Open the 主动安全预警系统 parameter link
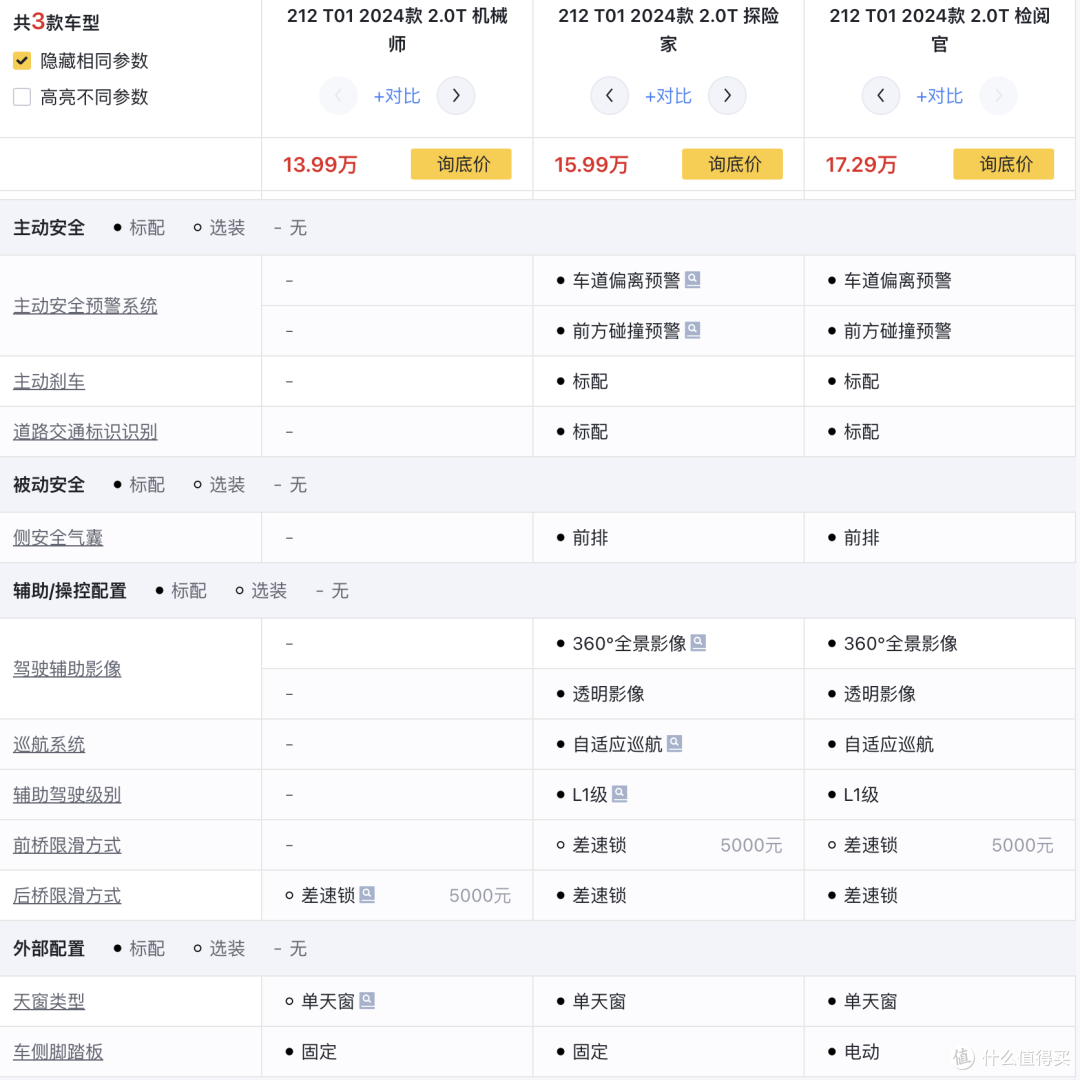The image size is (1080, 1080). (x=85, y=306)
